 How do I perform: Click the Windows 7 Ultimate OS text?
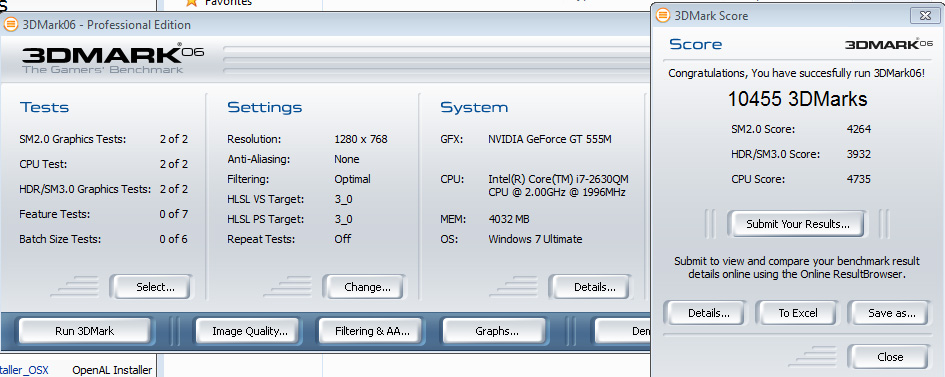point(535,239)
